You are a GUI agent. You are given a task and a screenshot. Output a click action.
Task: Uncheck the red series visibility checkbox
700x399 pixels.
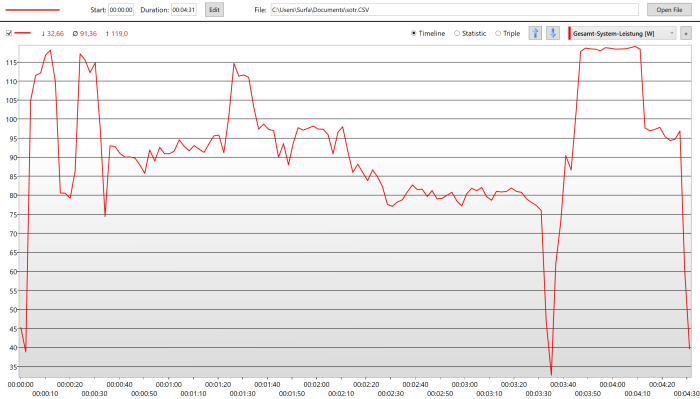pyautogui.click(x=9, y=33)
